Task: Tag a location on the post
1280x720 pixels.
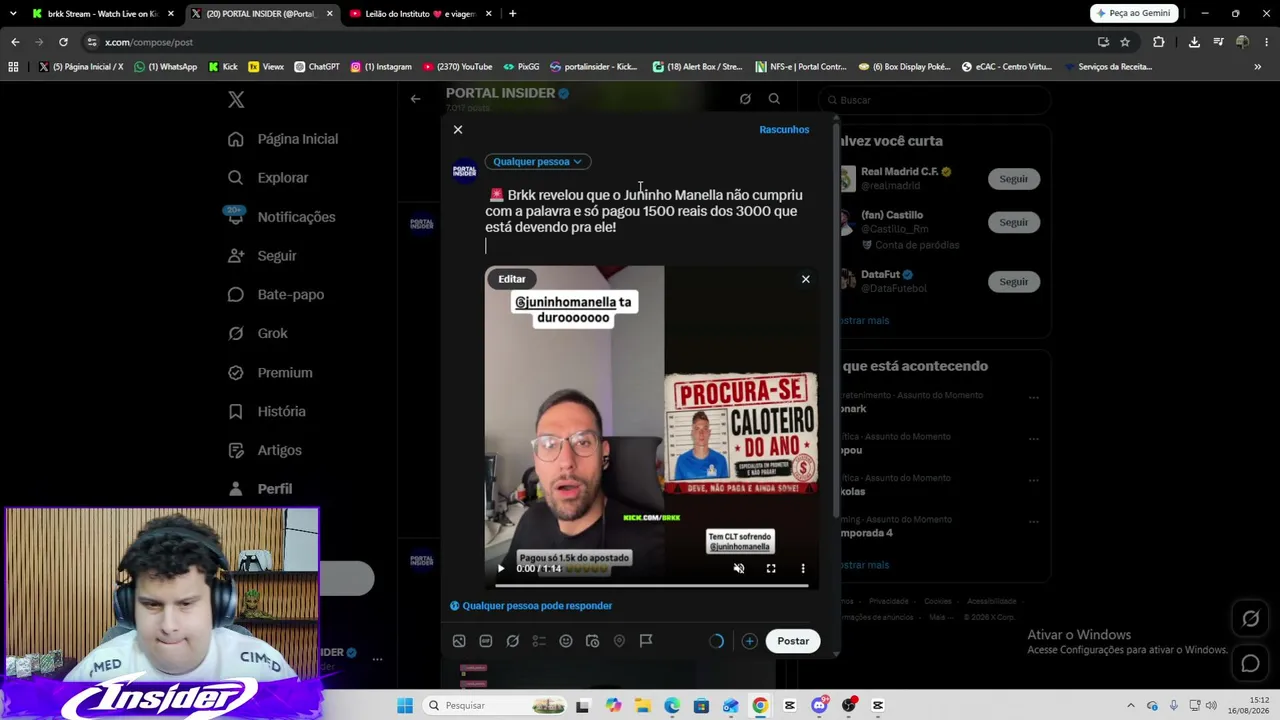Action: 619,641
